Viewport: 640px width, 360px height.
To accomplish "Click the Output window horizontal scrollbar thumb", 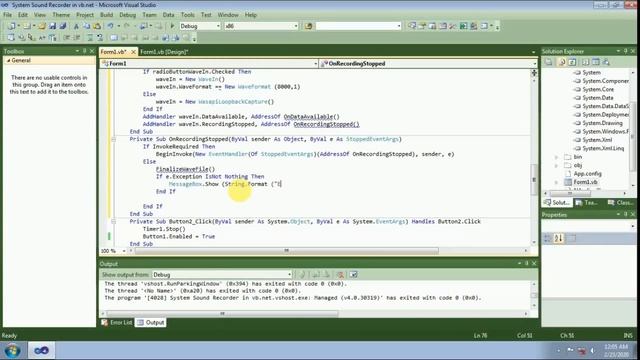I will (x=222, y=313).
